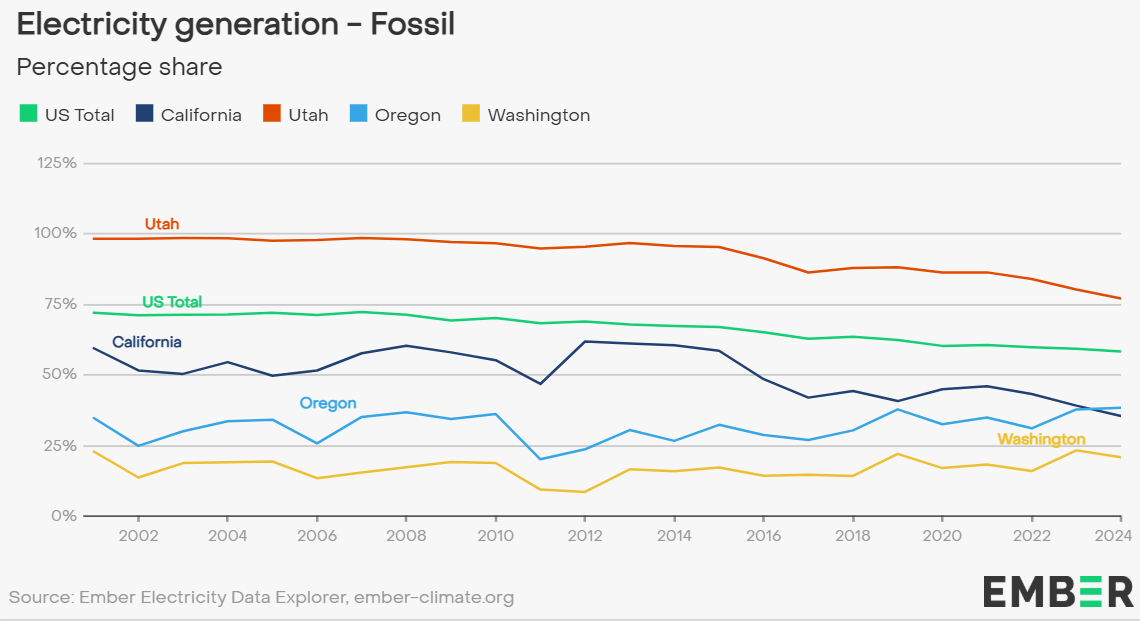Hide the Washington series via legend label
The image size is (1140, 621).
tap(539, 115)
